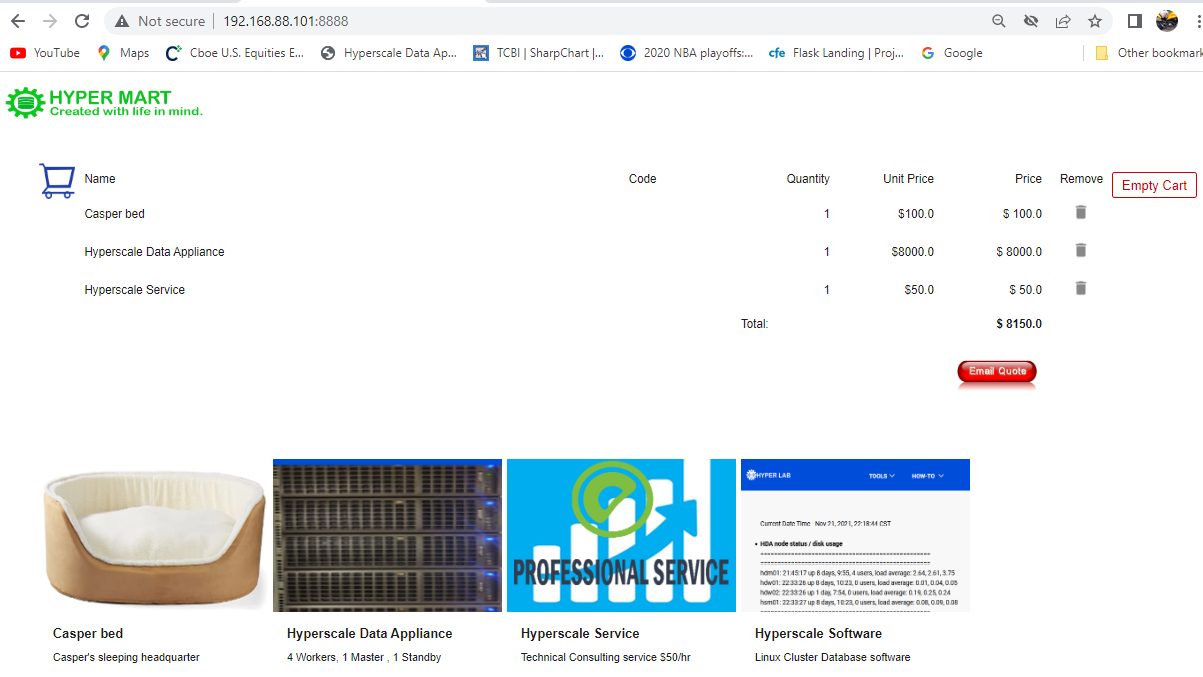Click the Hyperscale Software screenshot image
Screen dimensions: 1203x677
coord(855,536)
